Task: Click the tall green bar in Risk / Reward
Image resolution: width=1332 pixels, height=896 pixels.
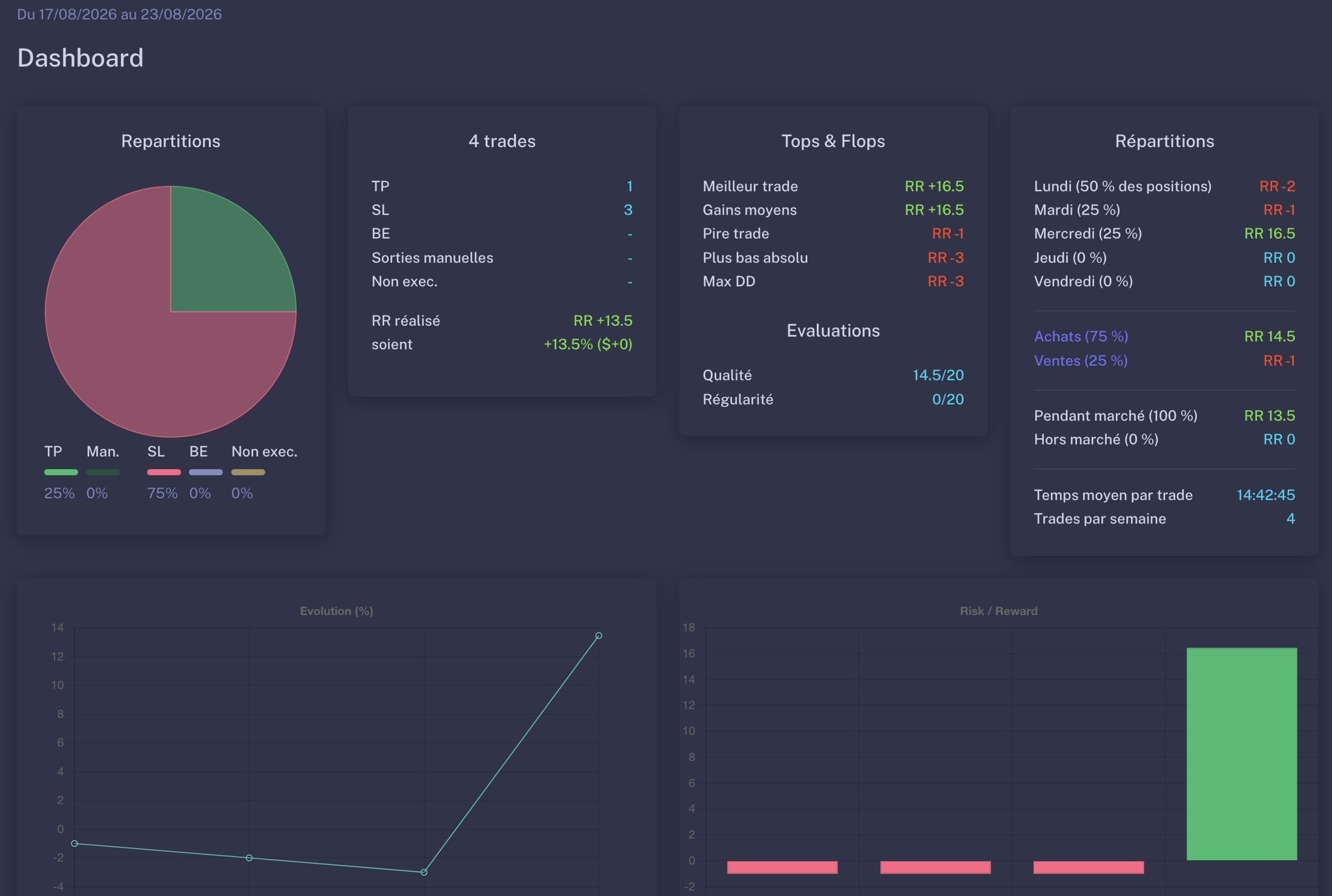Action: pyautogui.click(x=1242, y=754)
